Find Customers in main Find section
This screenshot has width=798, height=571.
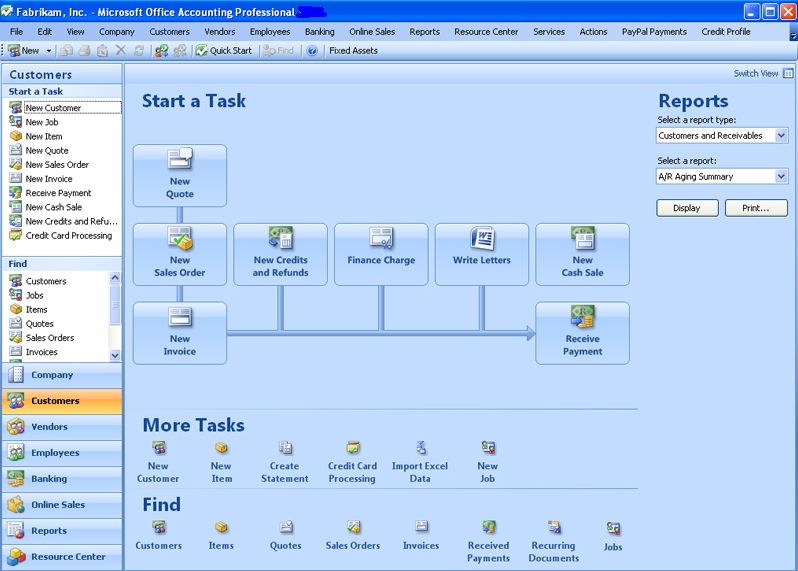coord(159,535)
